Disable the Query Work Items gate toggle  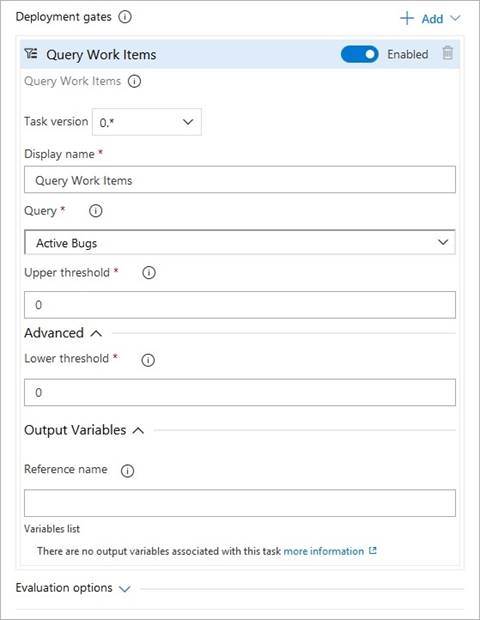pyautogui.click(x=359, y=54)
